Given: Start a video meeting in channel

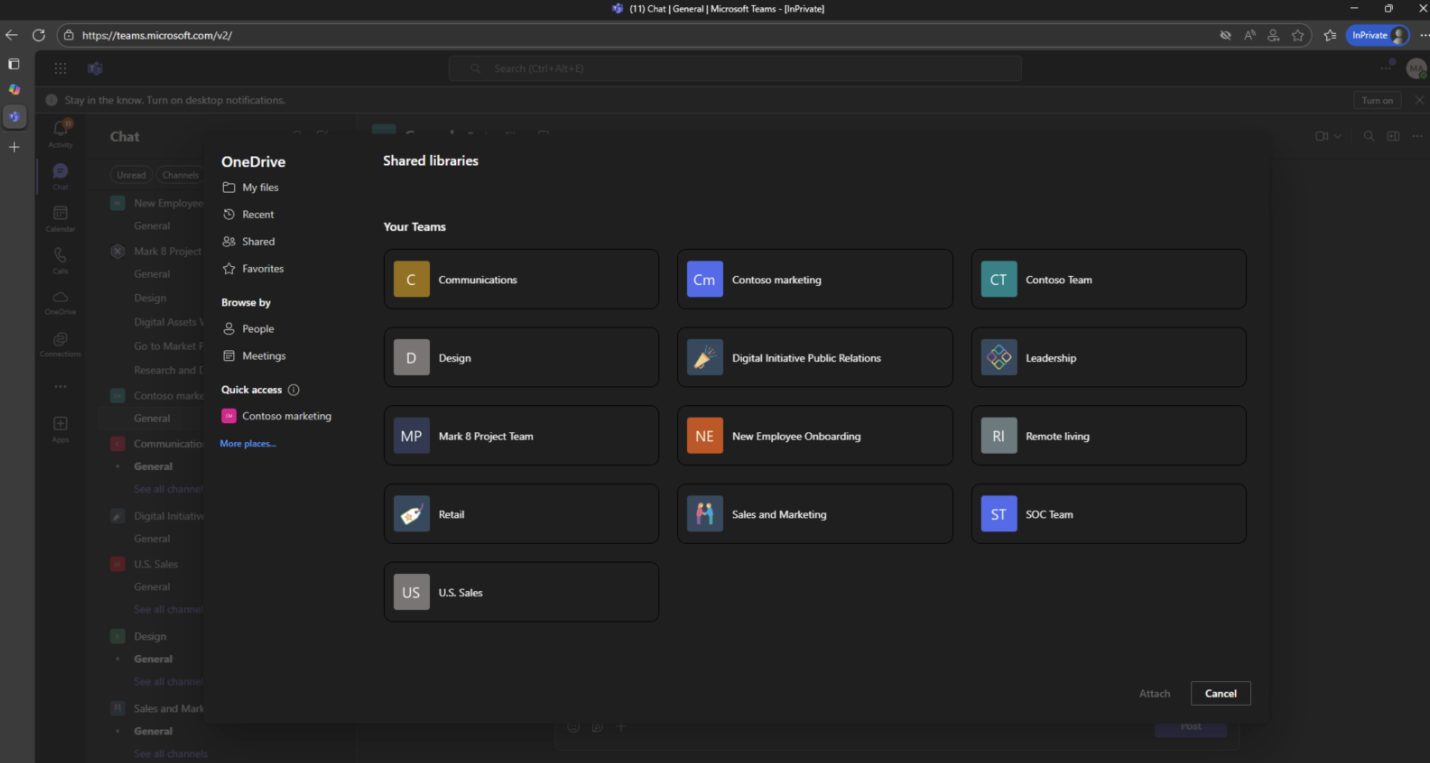Looking at the screenshot, I should pos(1321,136).
